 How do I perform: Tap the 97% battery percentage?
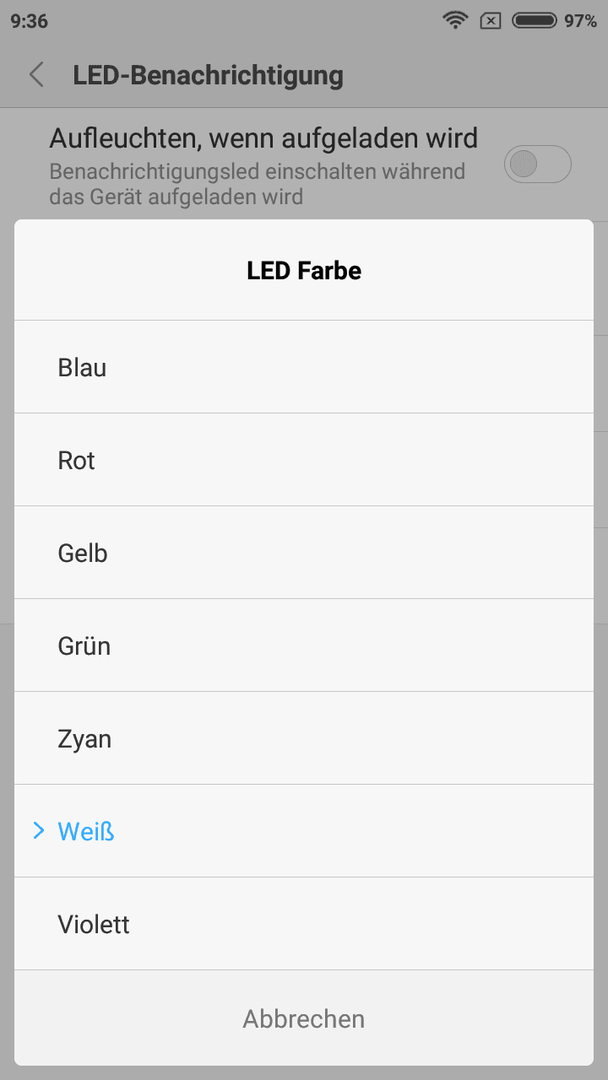click(580, 21)
